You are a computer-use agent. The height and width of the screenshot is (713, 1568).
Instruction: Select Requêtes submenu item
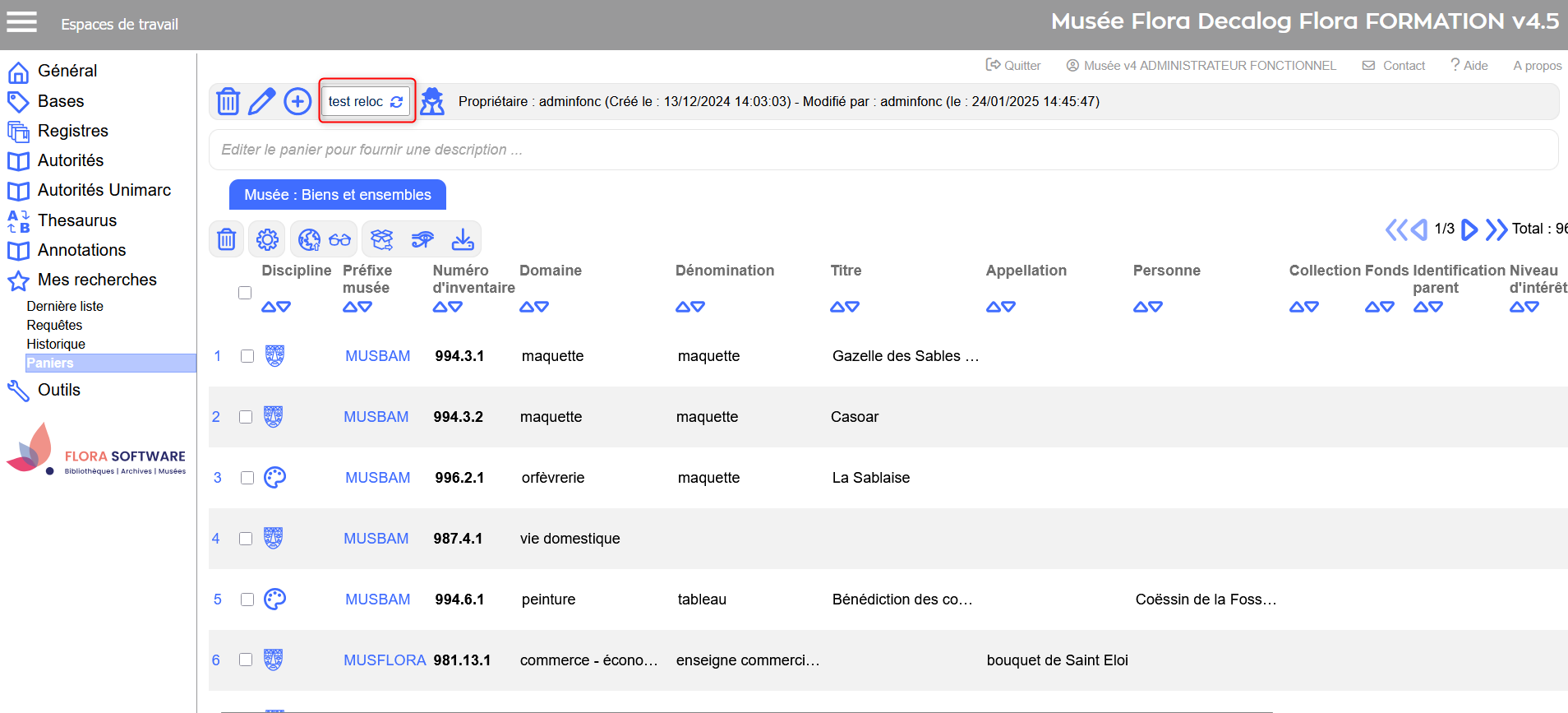tap(54, 325)
